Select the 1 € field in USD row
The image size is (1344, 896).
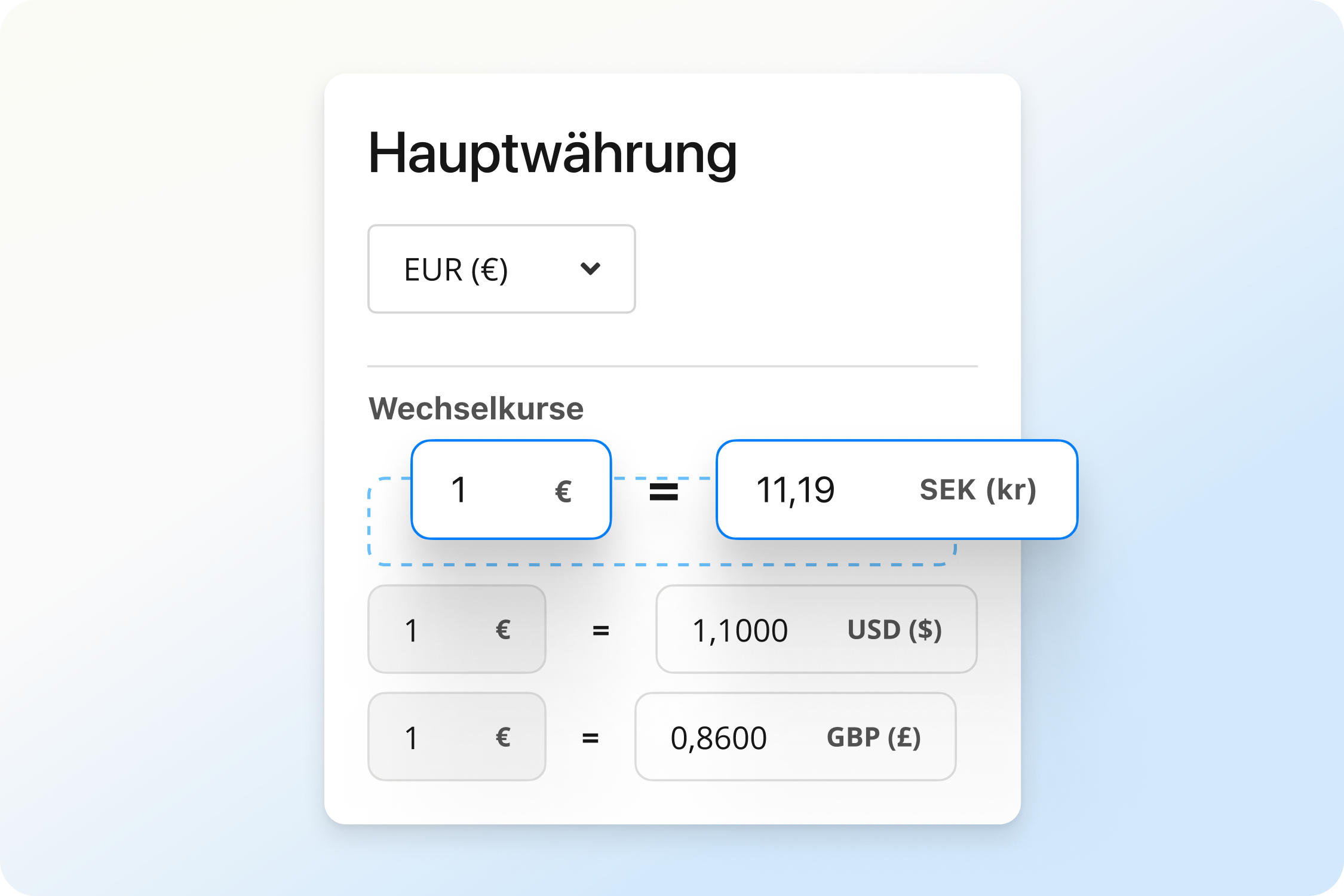click(457, 630)
